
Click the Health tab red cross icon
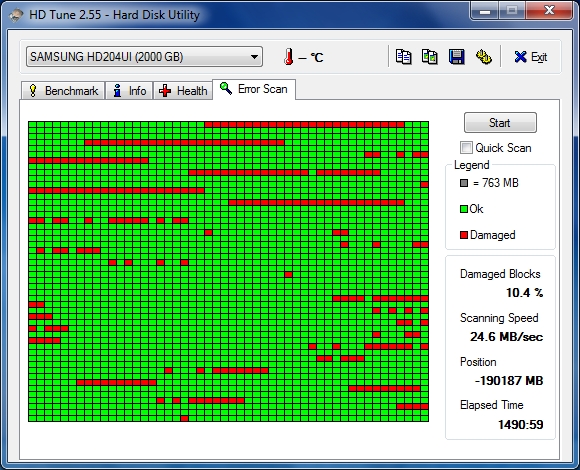coord(165,91)
